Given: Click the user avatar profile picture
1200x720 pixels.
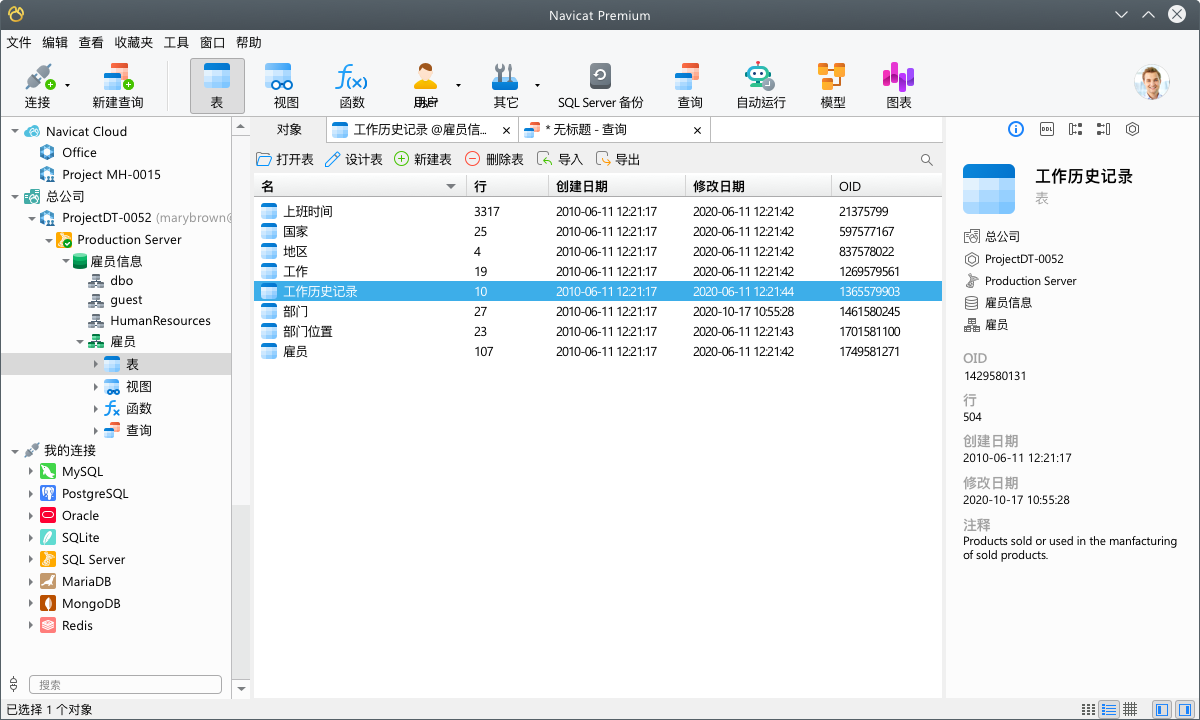Looking at the screenshot, I should click(1152, 83).
